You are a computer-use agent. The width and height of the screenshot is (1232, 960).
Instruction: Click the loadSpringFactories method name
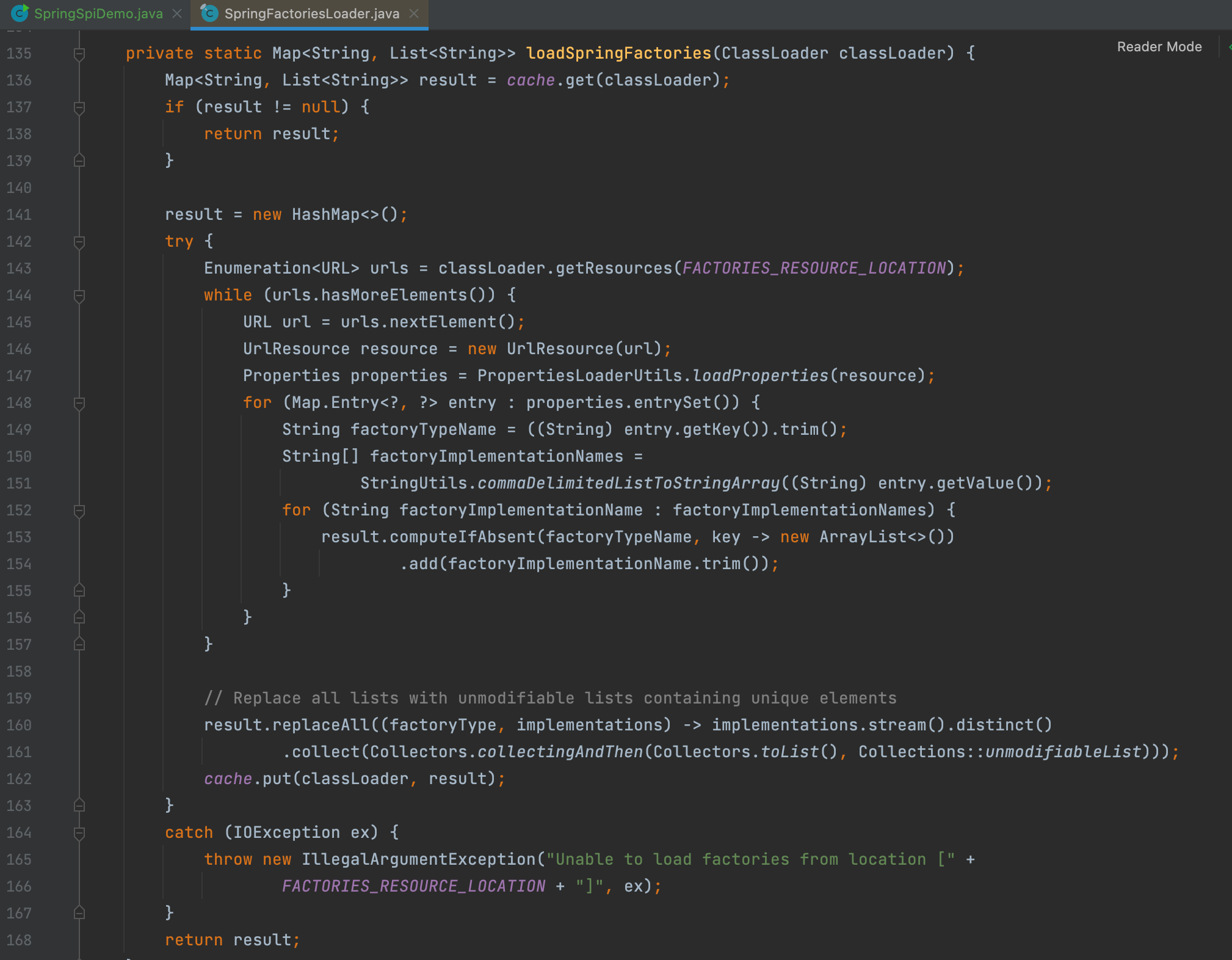618,53
